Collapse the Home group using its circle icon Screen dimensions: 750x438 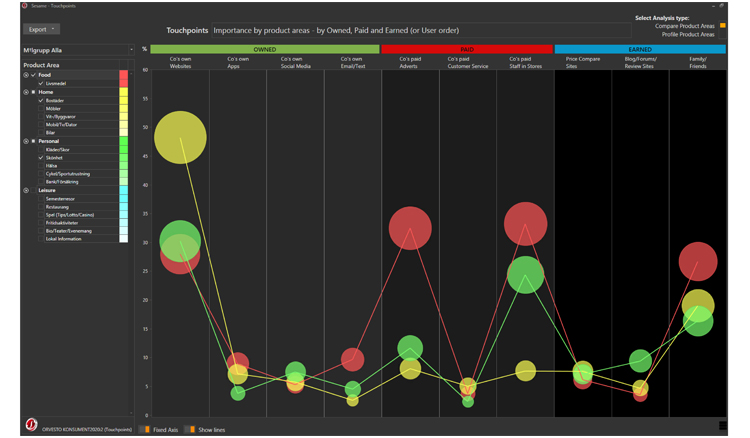pos(26,92)
